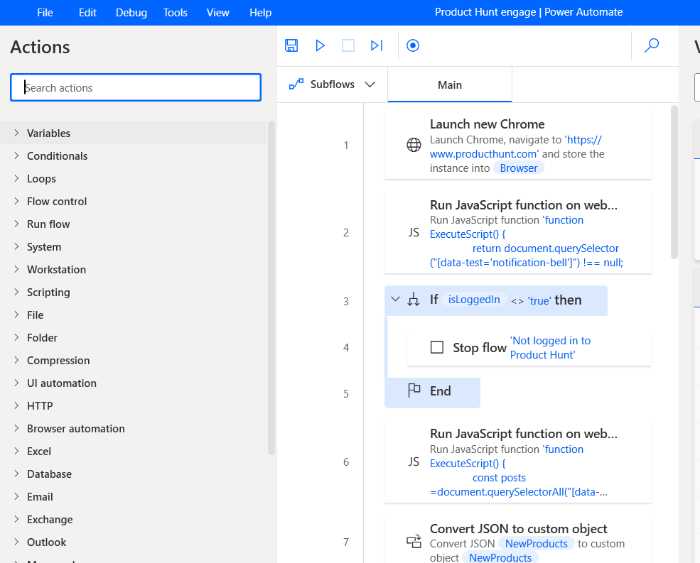
Task: Expand the File action group
Action: tap(17, 314)
